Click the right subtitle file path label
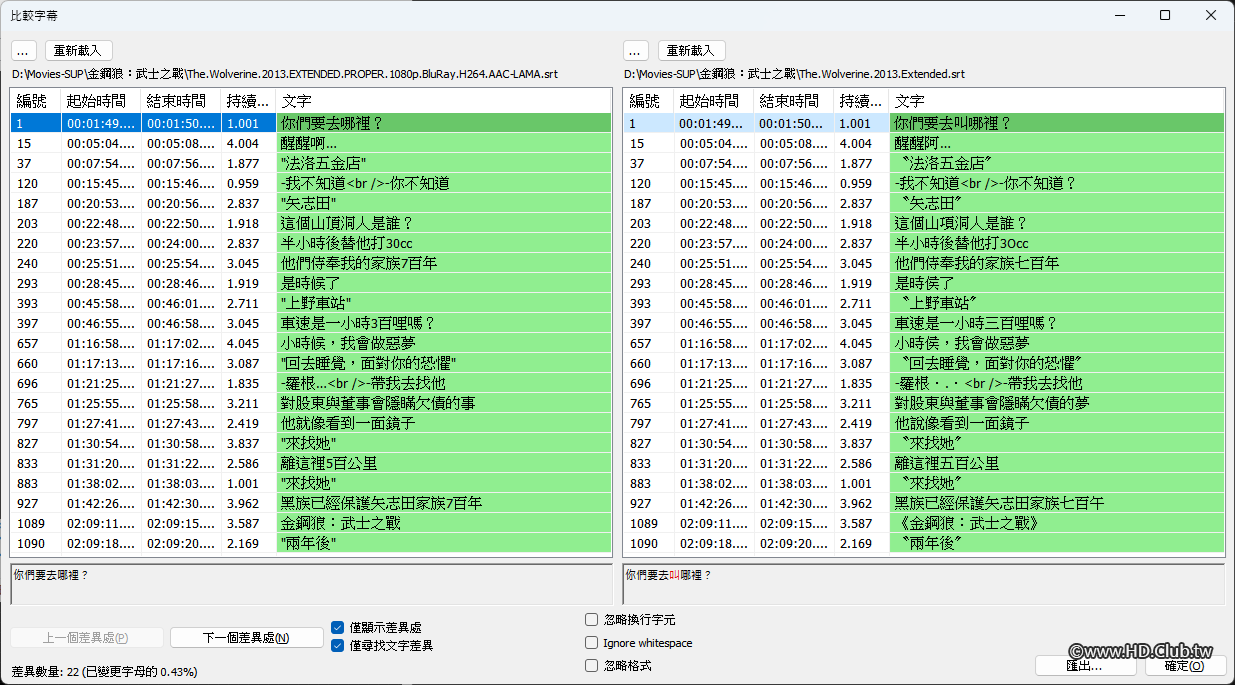Viewport: 1235px width, 685px height. pos(794,74)
